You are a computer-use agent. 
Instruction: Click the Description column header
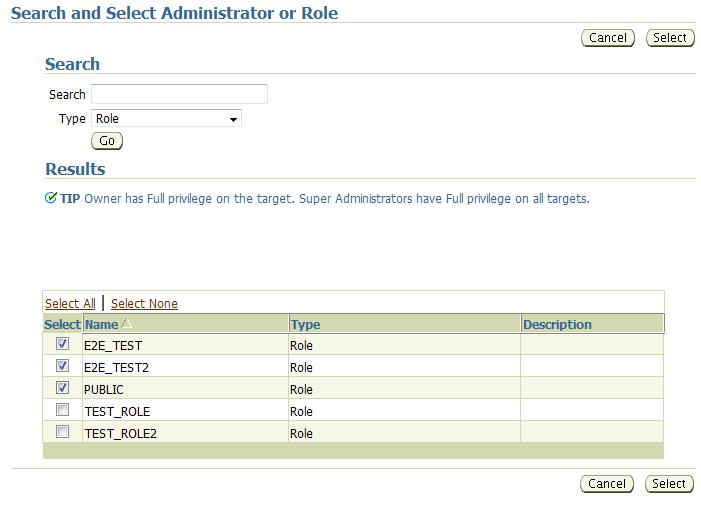(x=557, y=325)
